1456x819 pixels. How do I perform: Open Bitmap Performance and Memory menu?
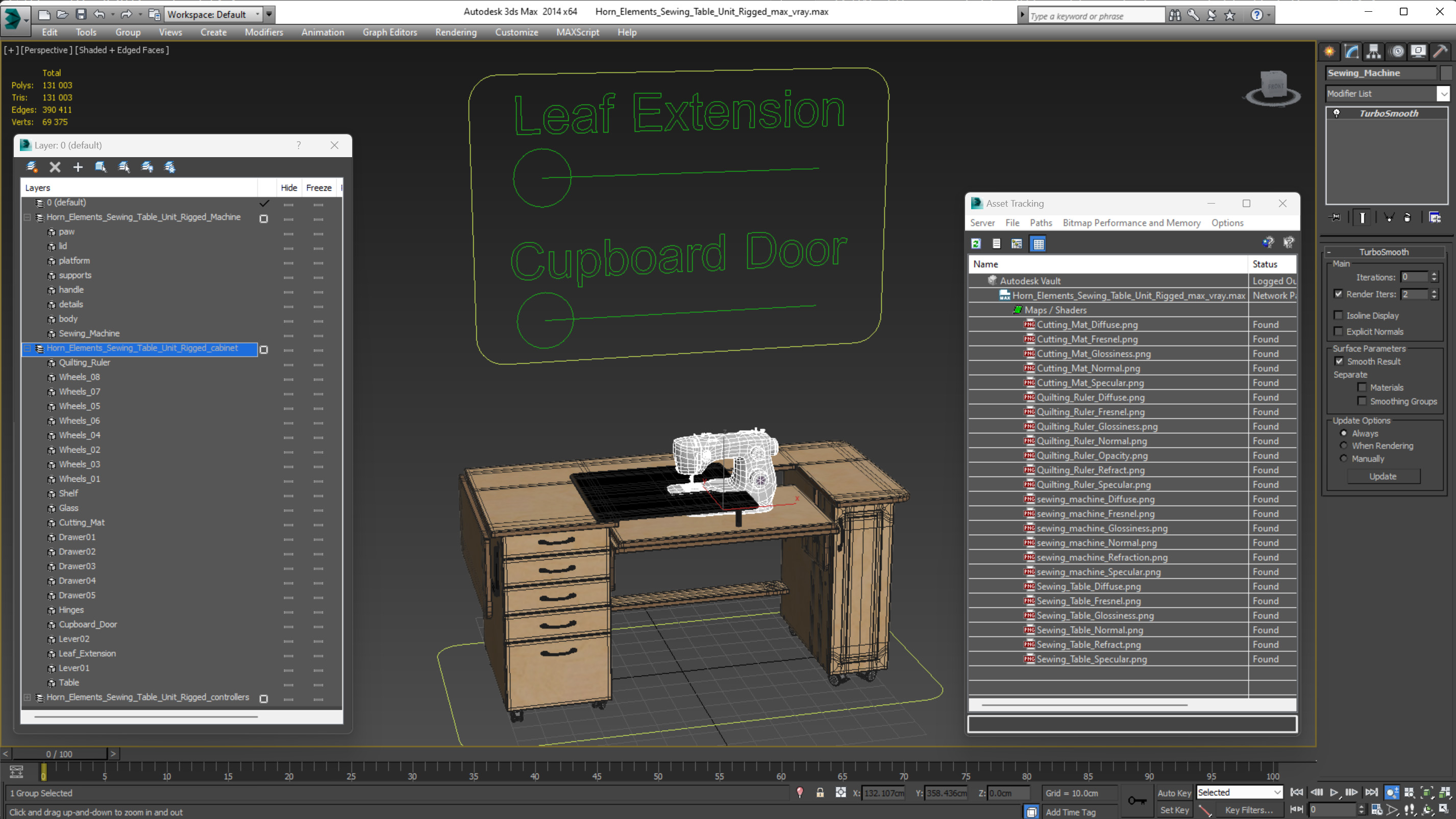(x=1131, y=222)
